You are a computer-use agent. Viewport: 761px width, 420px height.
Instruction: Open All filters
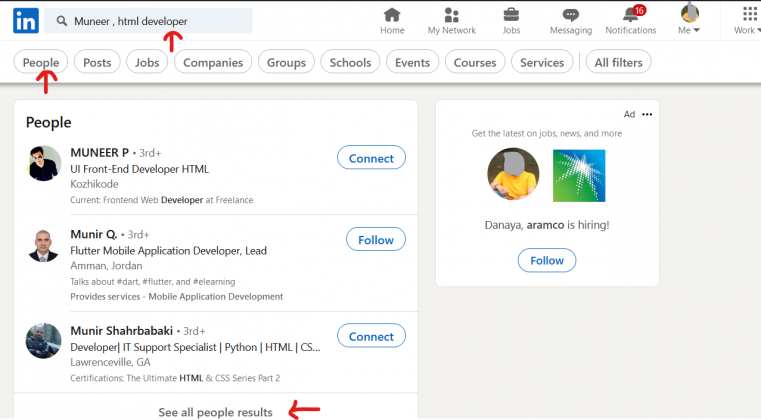point(618,62)
